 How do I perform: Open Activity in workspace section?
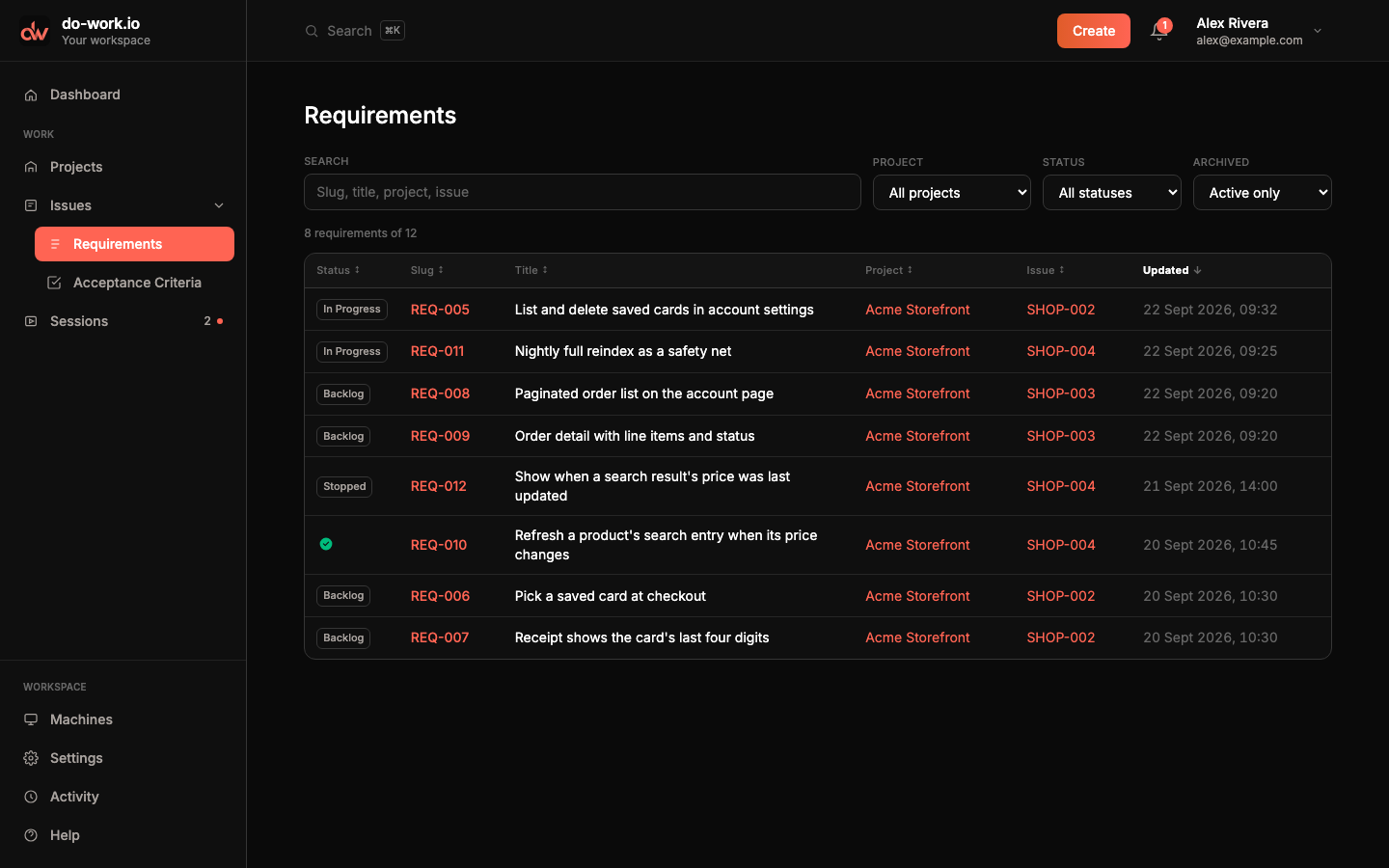pyautogui.click(x=123, y=797)
